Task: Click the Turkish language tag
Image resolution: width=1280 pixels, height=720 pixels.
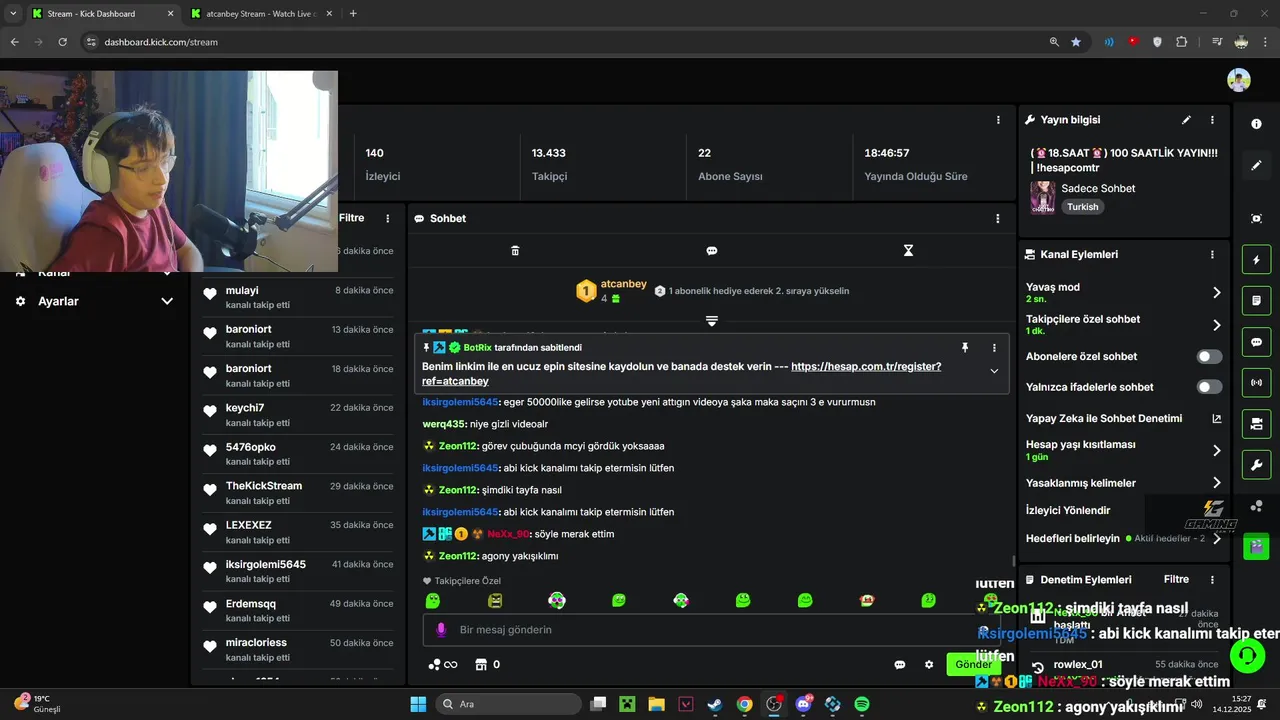Action: pyautogui.click(x=1082, y=207)
